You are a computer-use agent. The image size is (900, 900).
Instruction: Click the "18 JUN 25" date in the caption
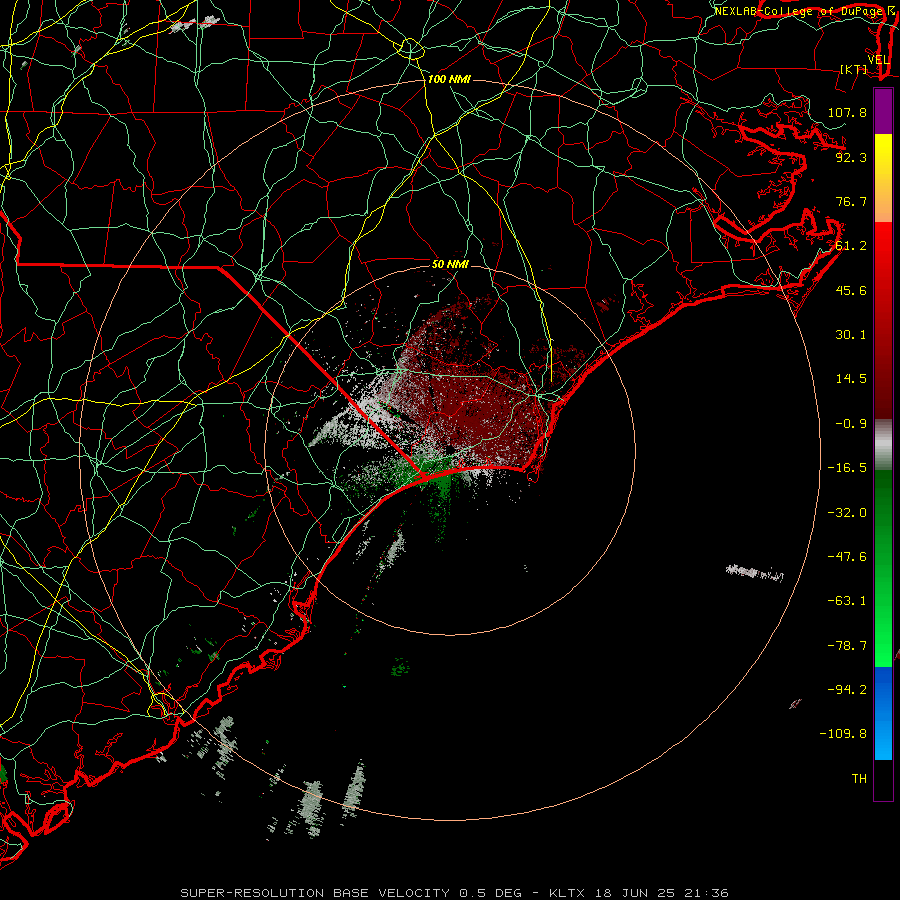[x=637, y=893]
